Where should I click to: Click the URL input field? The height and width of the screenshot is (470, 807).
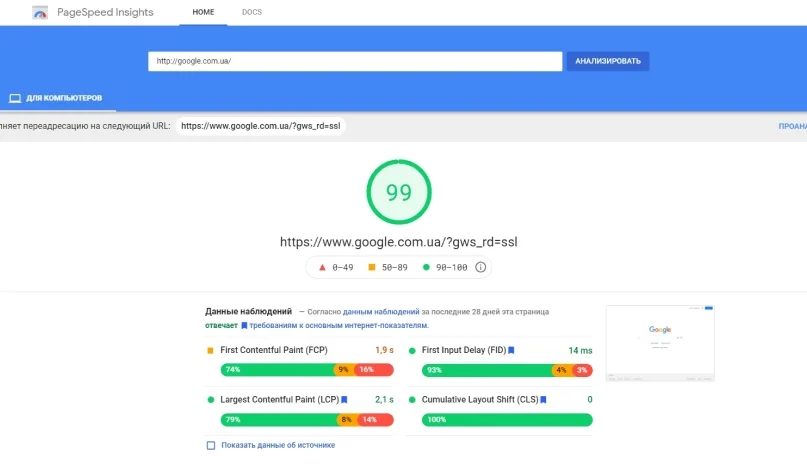[x=354, y=61]
